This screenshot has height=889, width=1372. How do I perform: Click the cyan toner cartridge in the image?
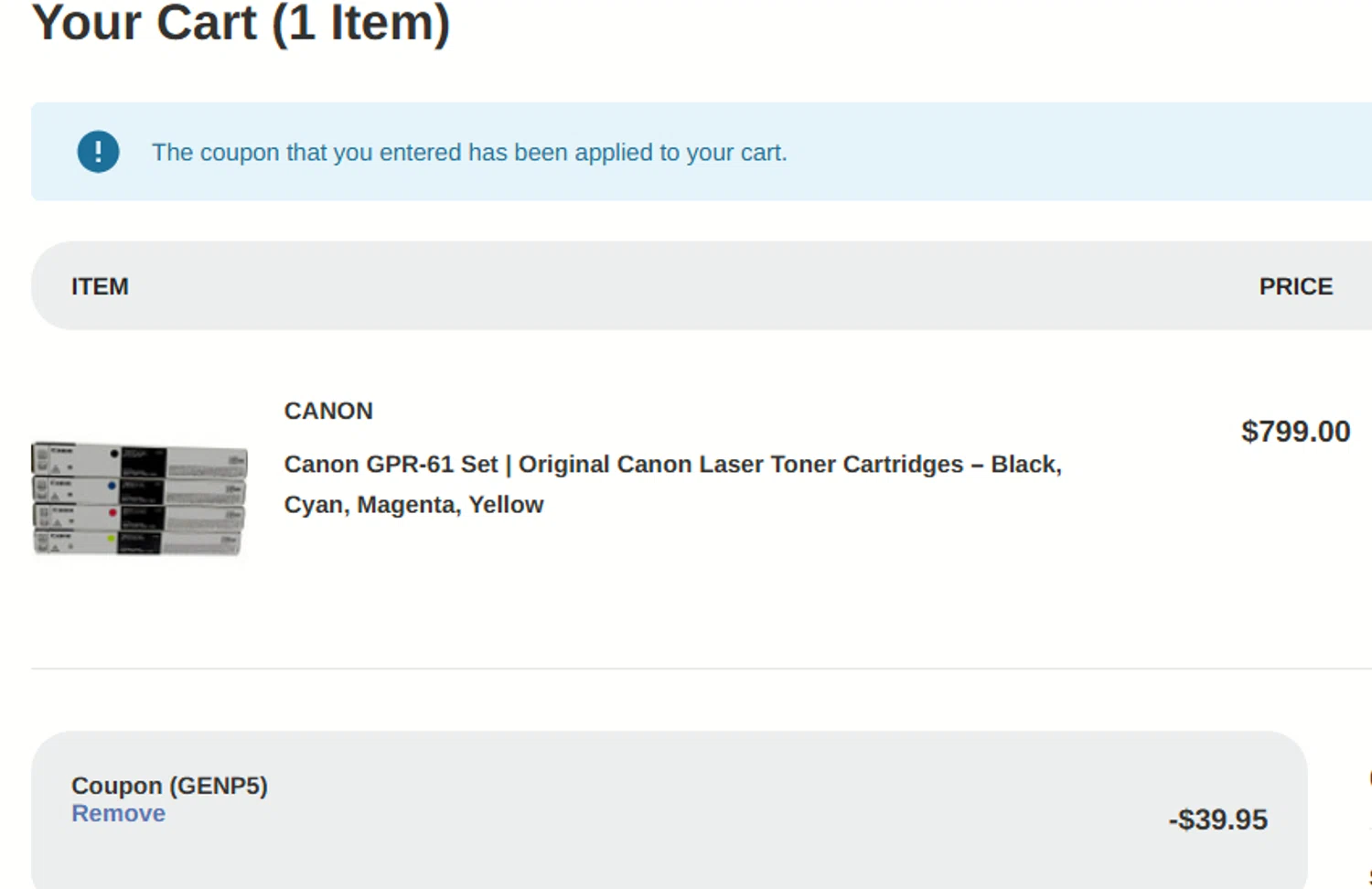click(x=139, y=488)
